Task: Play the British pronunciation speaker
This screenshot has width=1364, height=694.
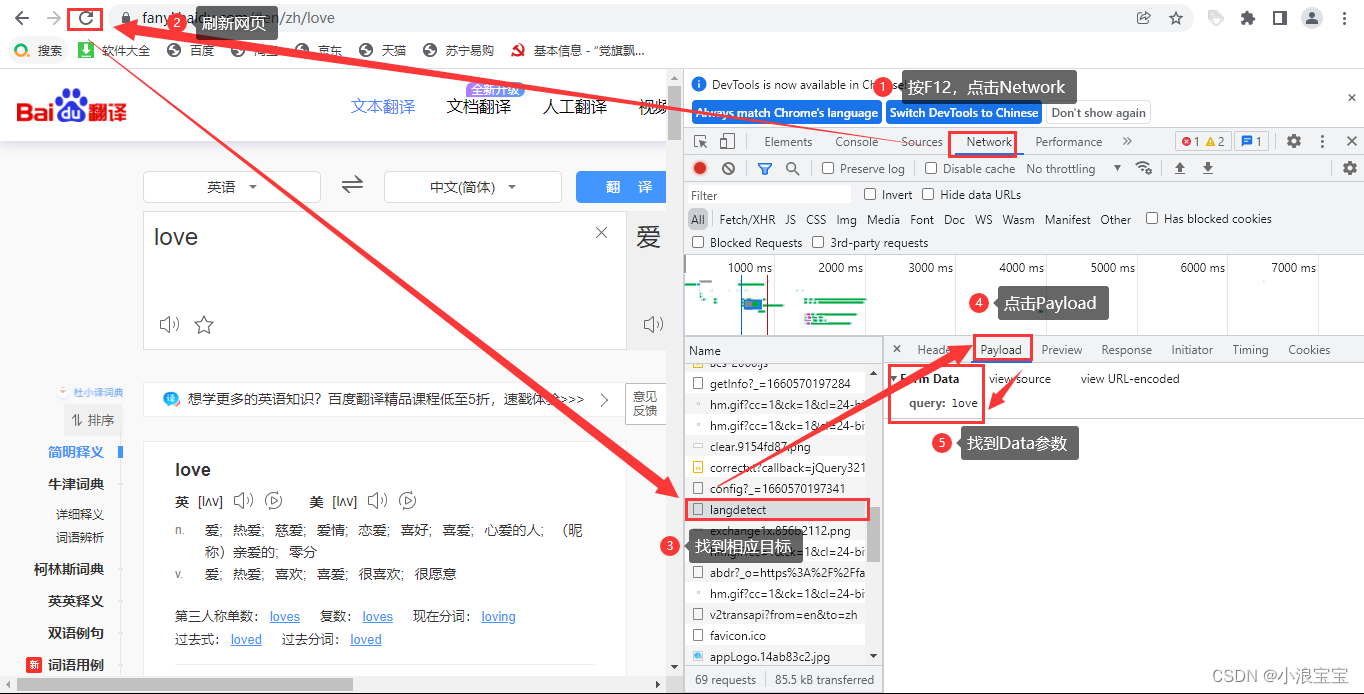Action: [243, 500]
